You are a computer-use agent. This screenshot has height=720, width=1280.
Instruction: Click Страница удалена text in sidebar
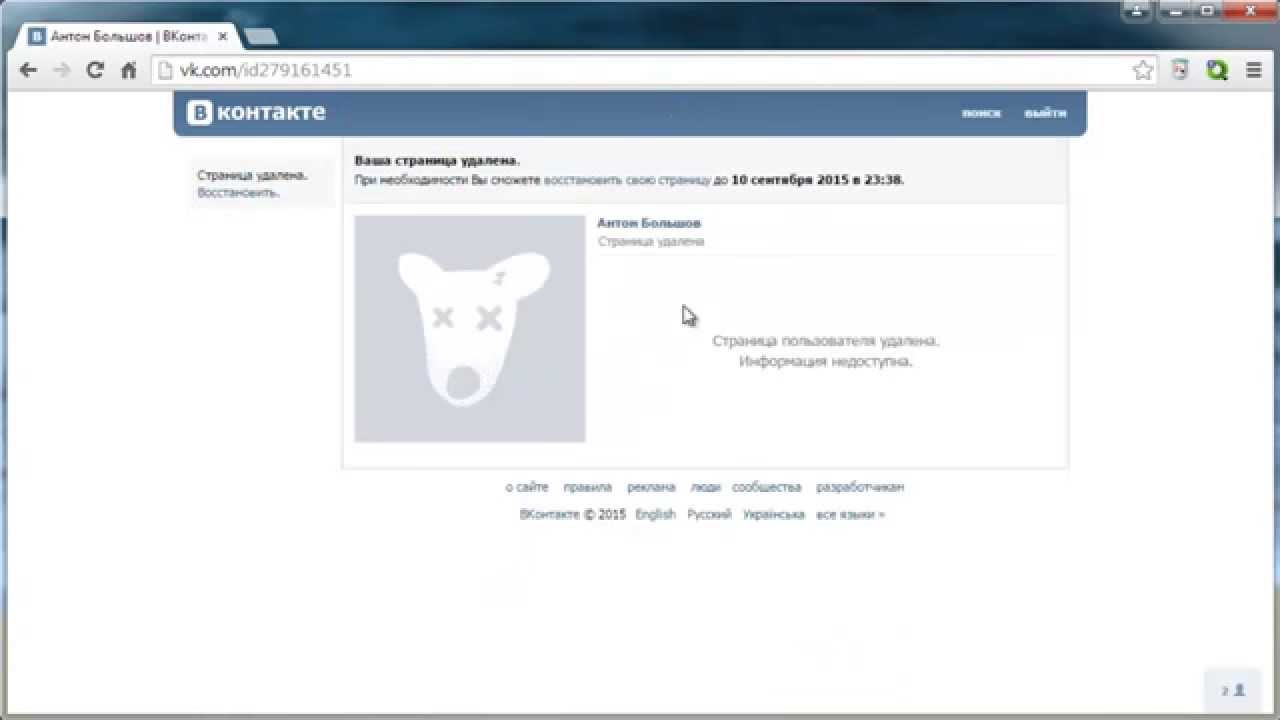[252, 175]
